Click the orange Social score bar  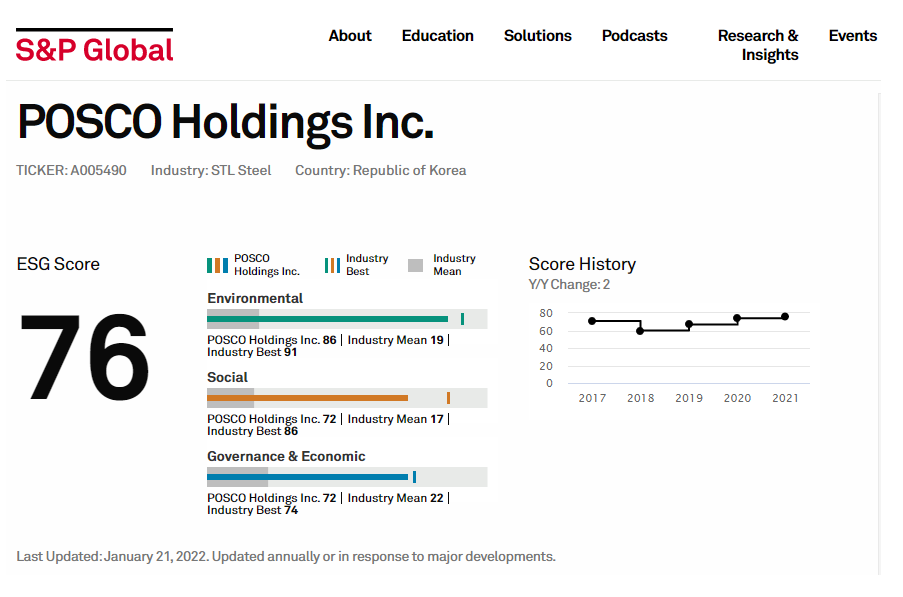pos(308,398)
